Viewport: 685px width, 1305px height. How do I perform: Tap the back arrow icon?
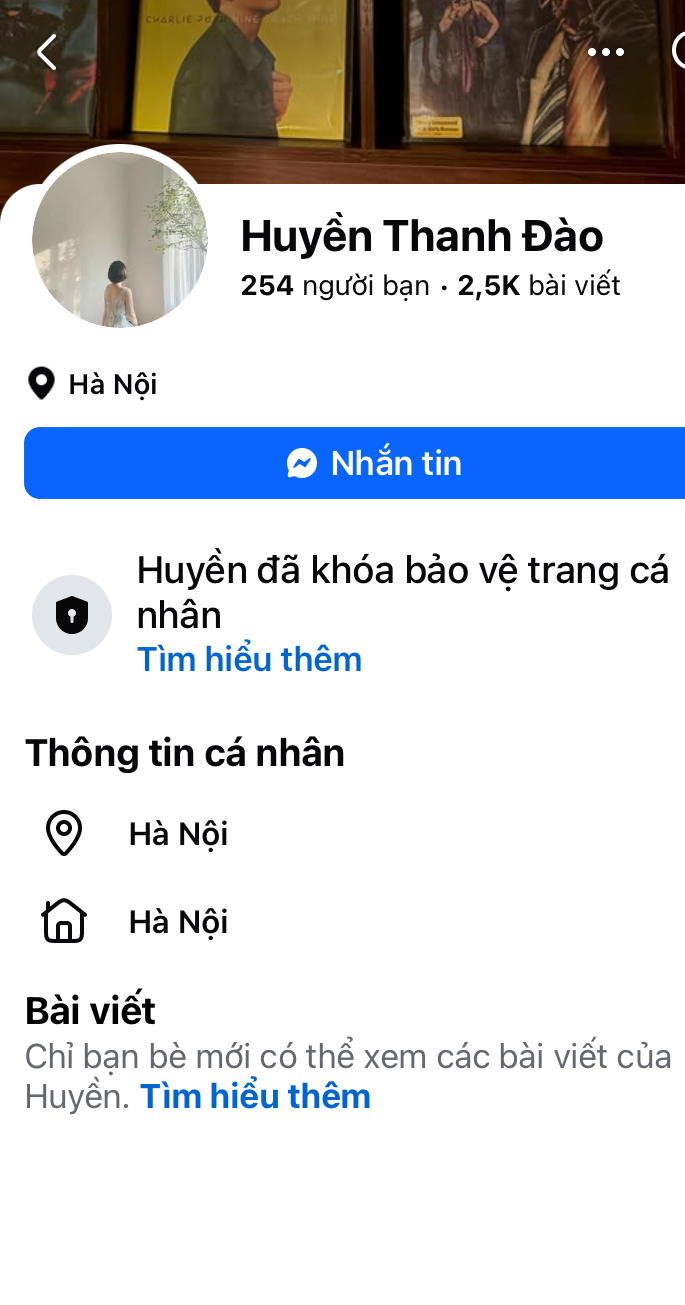46,52
